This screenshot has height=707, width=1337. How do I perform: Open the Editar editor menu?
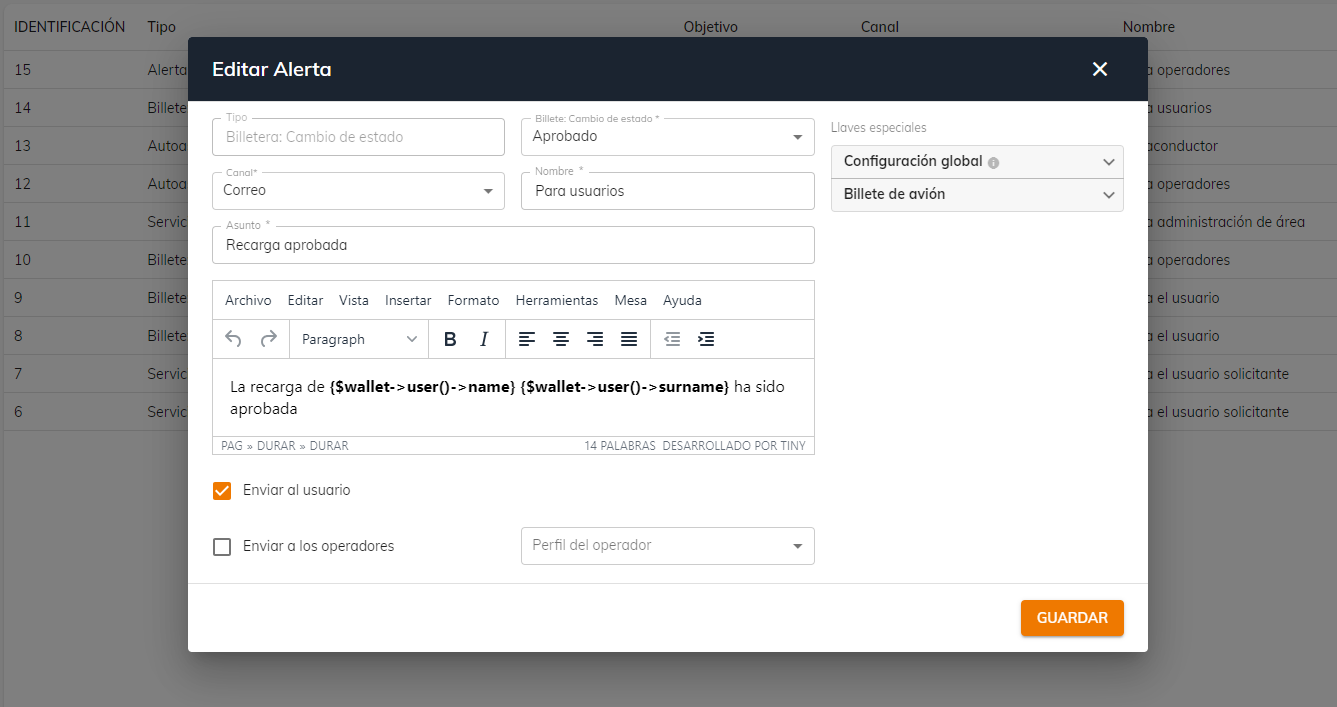[x=305, y=300]
